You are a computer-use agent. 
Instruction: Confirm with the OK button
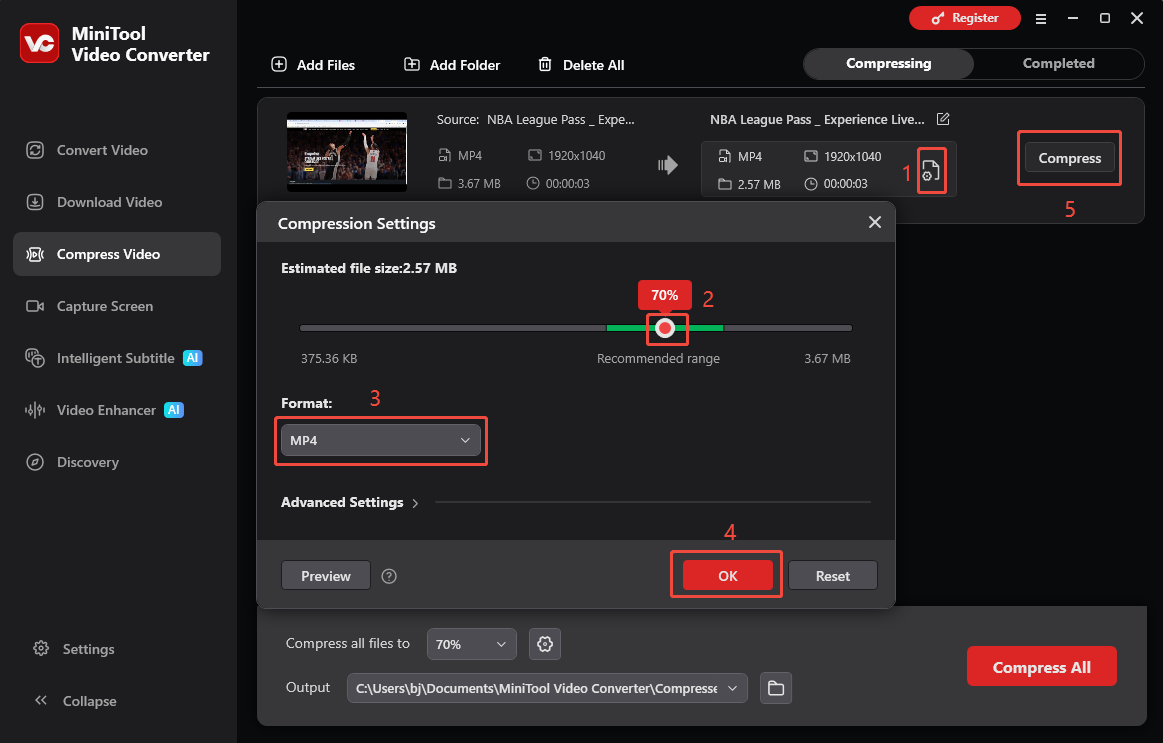[728, 576]
